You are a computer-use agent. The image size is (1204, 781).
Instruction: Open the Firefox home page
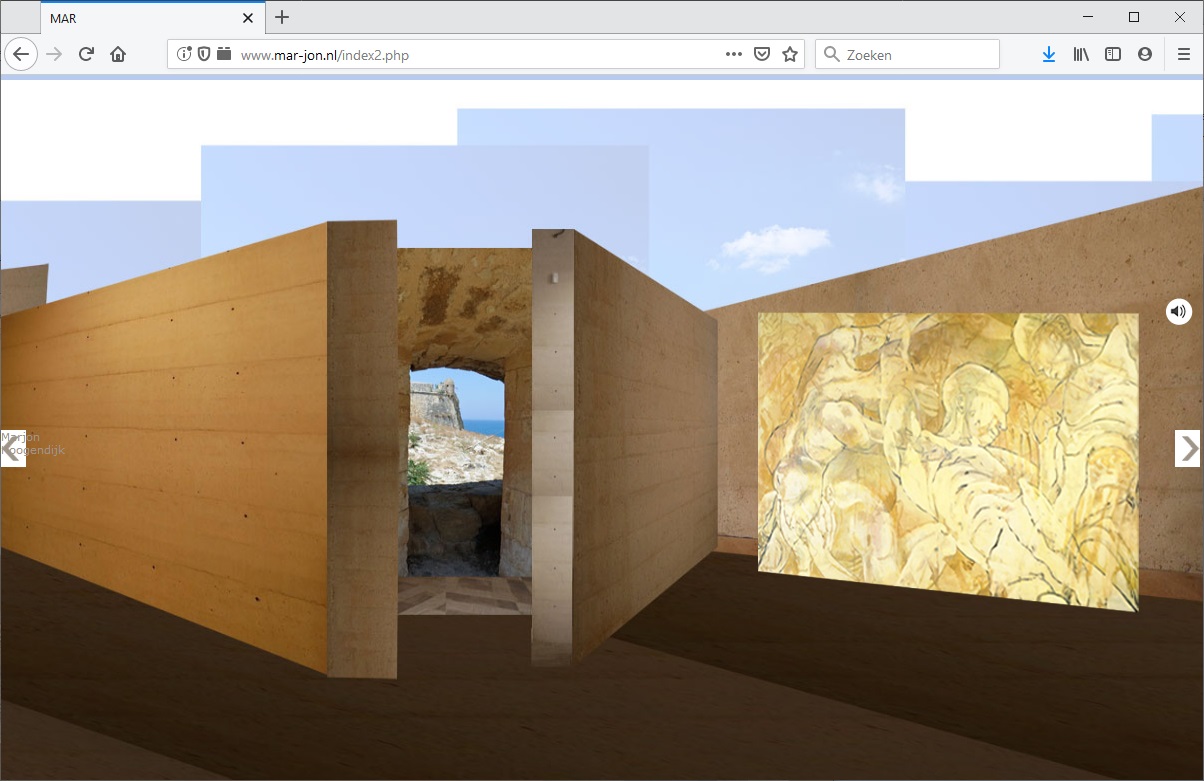[x=118, y=54]
